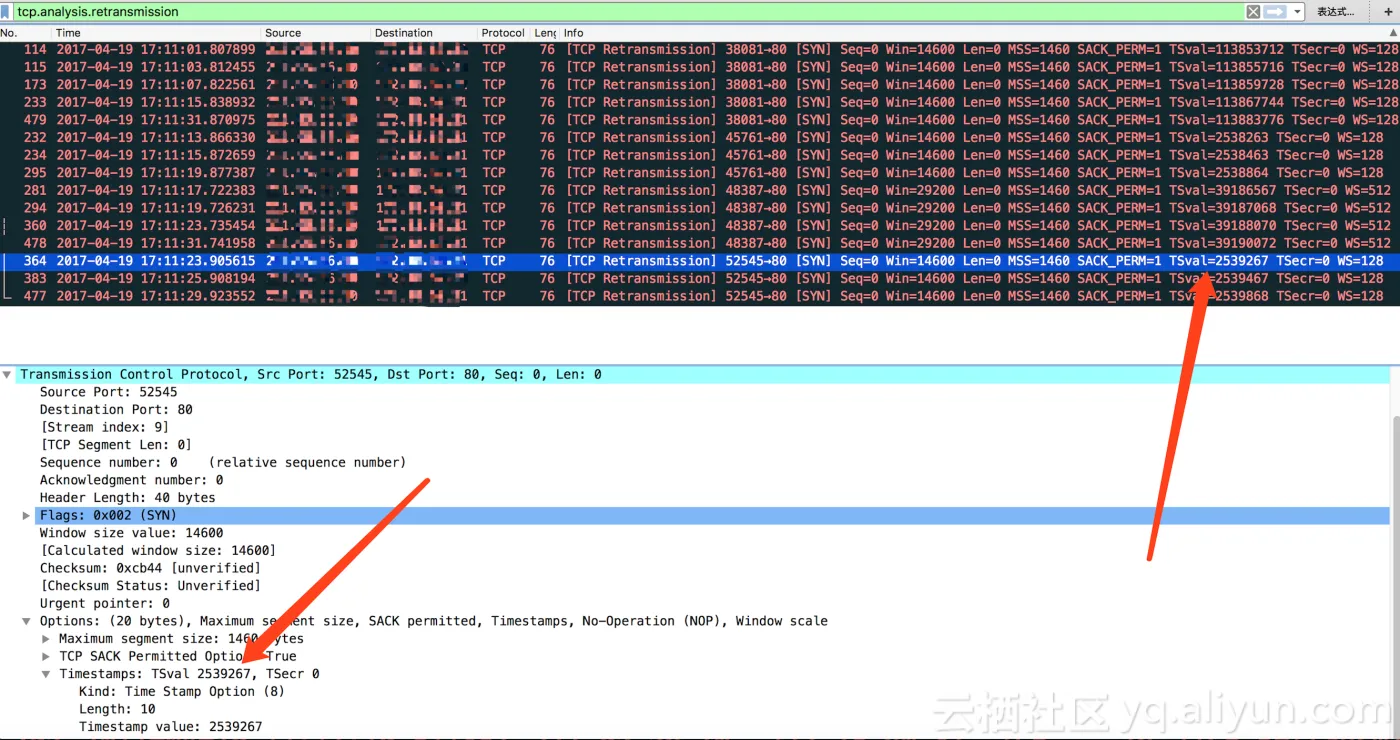Open the filter history dropdown arrow
This screenshot has width=1400, height=740.
[1298, 12]
